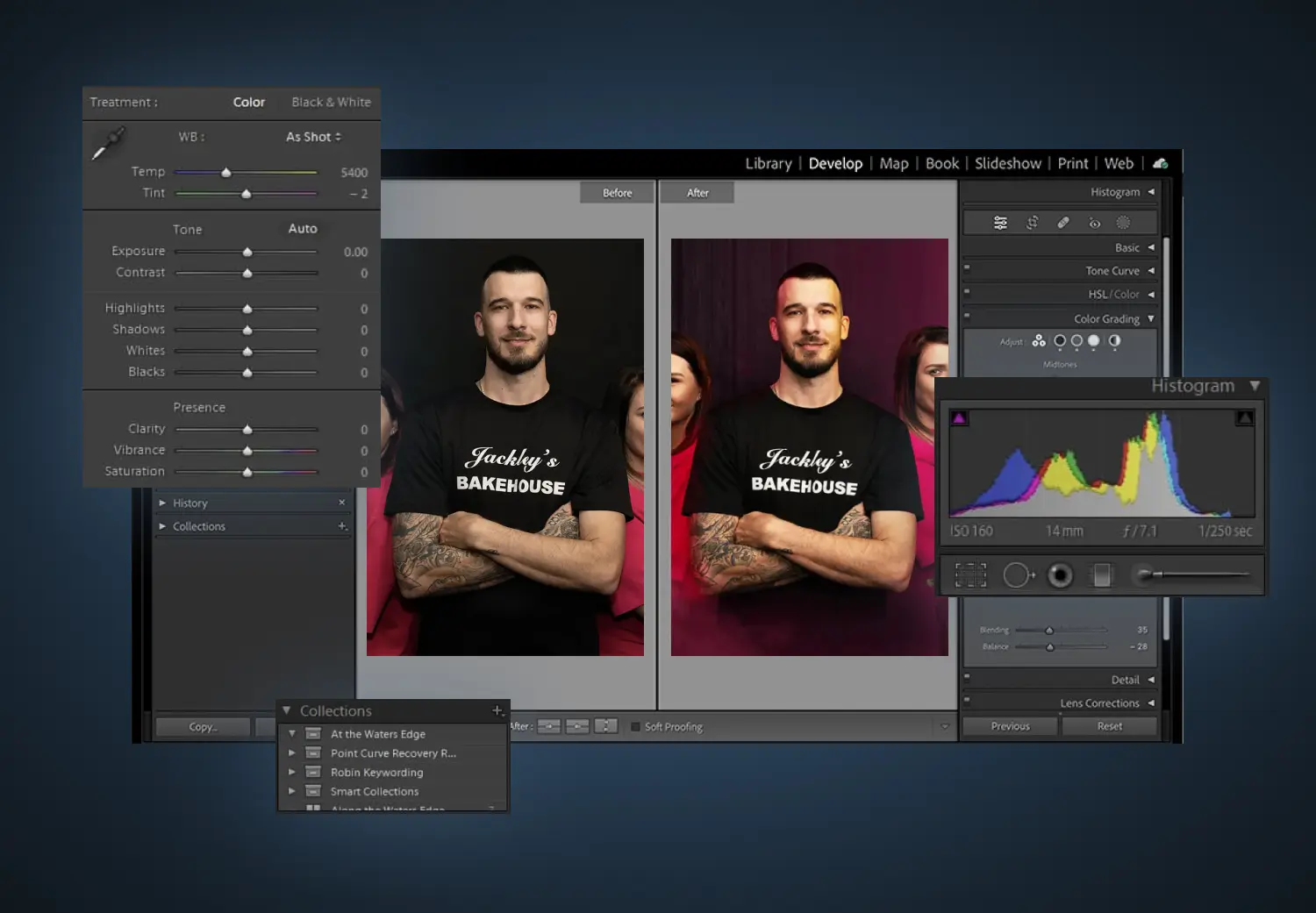Select the Graduated Filter tool
This screenshot has height=913, width=1316.
[1102, 575]
